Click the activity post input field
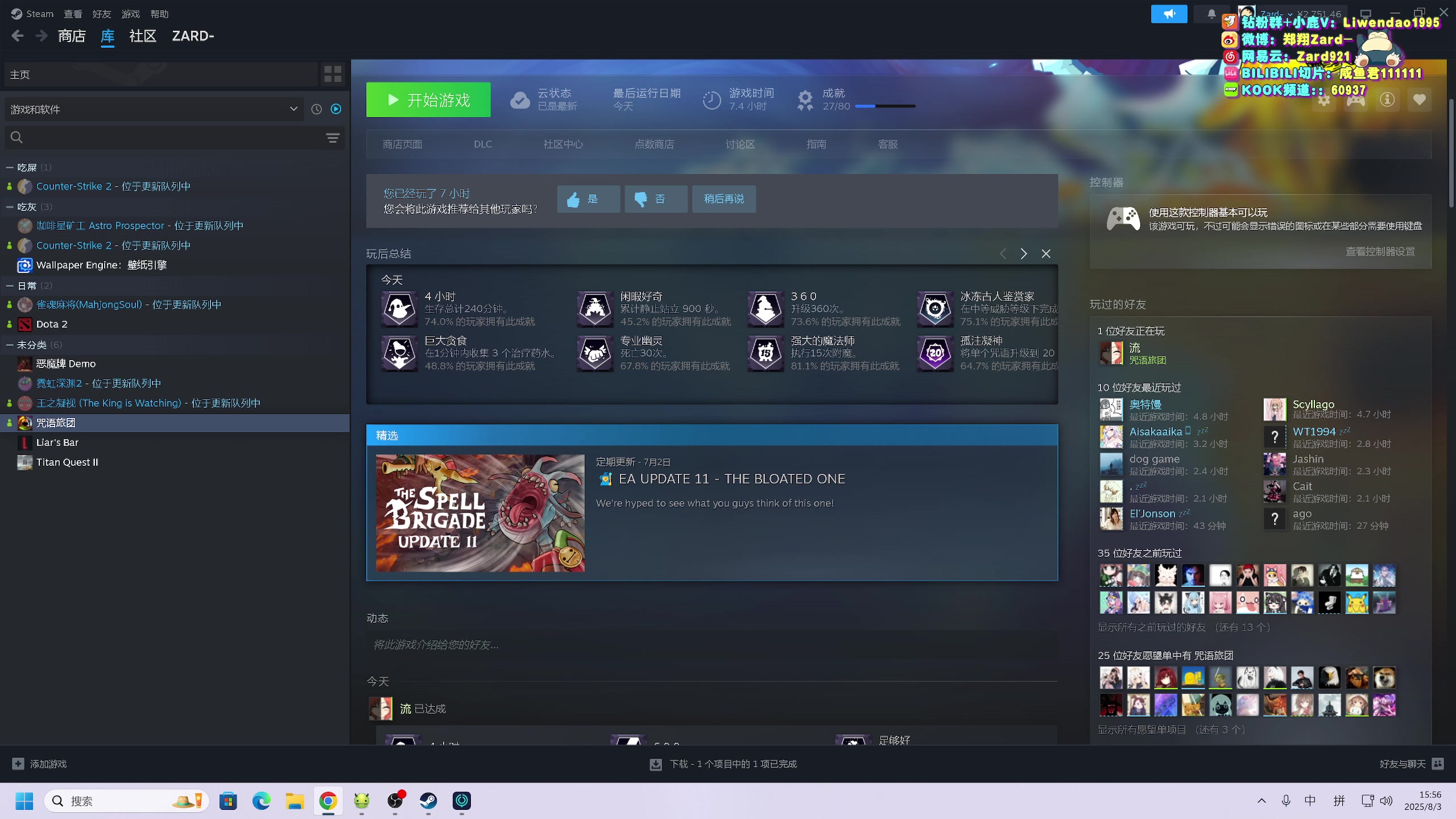This screenshot has width=1456, height=819. [x=712, y=645]
